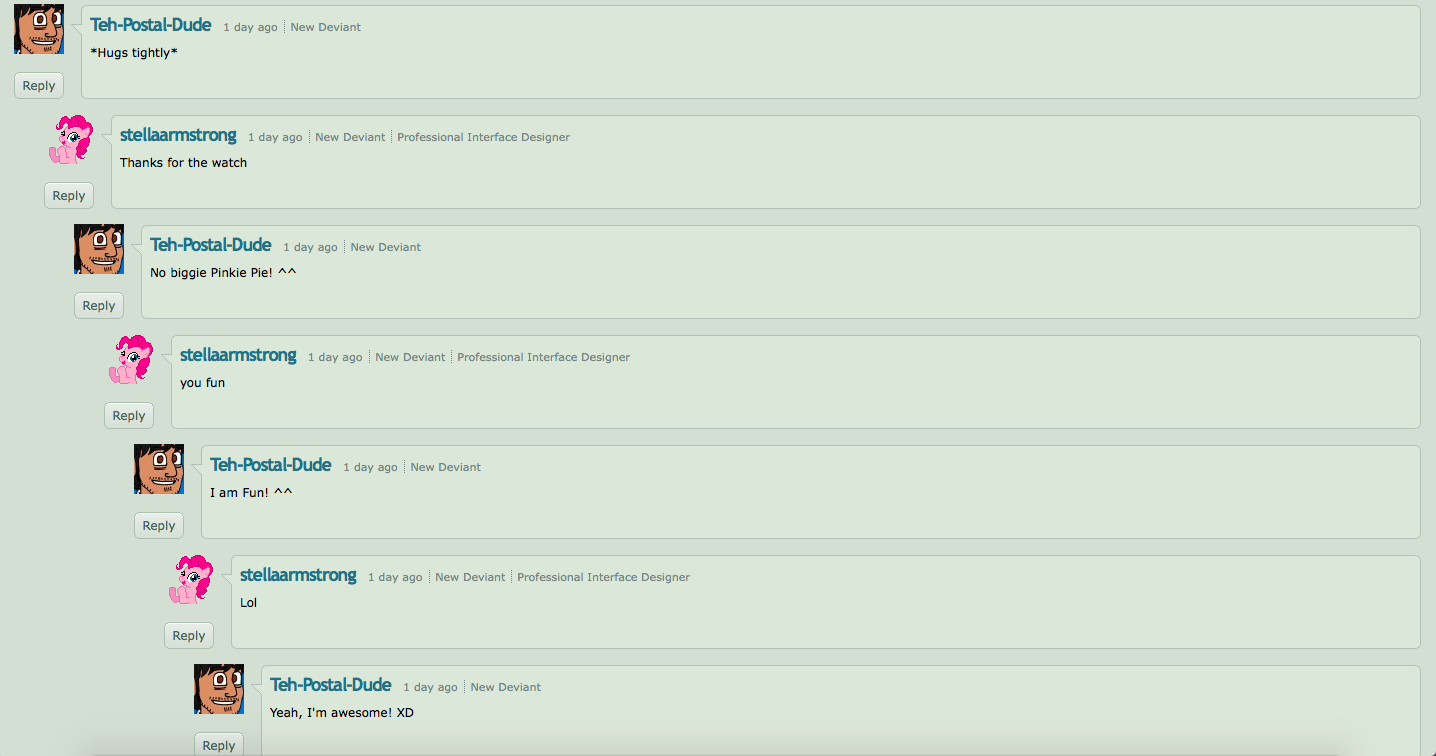Open the stellaarmstrong username link above "you fun"
1436x756 pixels.
tap(238, 355)
